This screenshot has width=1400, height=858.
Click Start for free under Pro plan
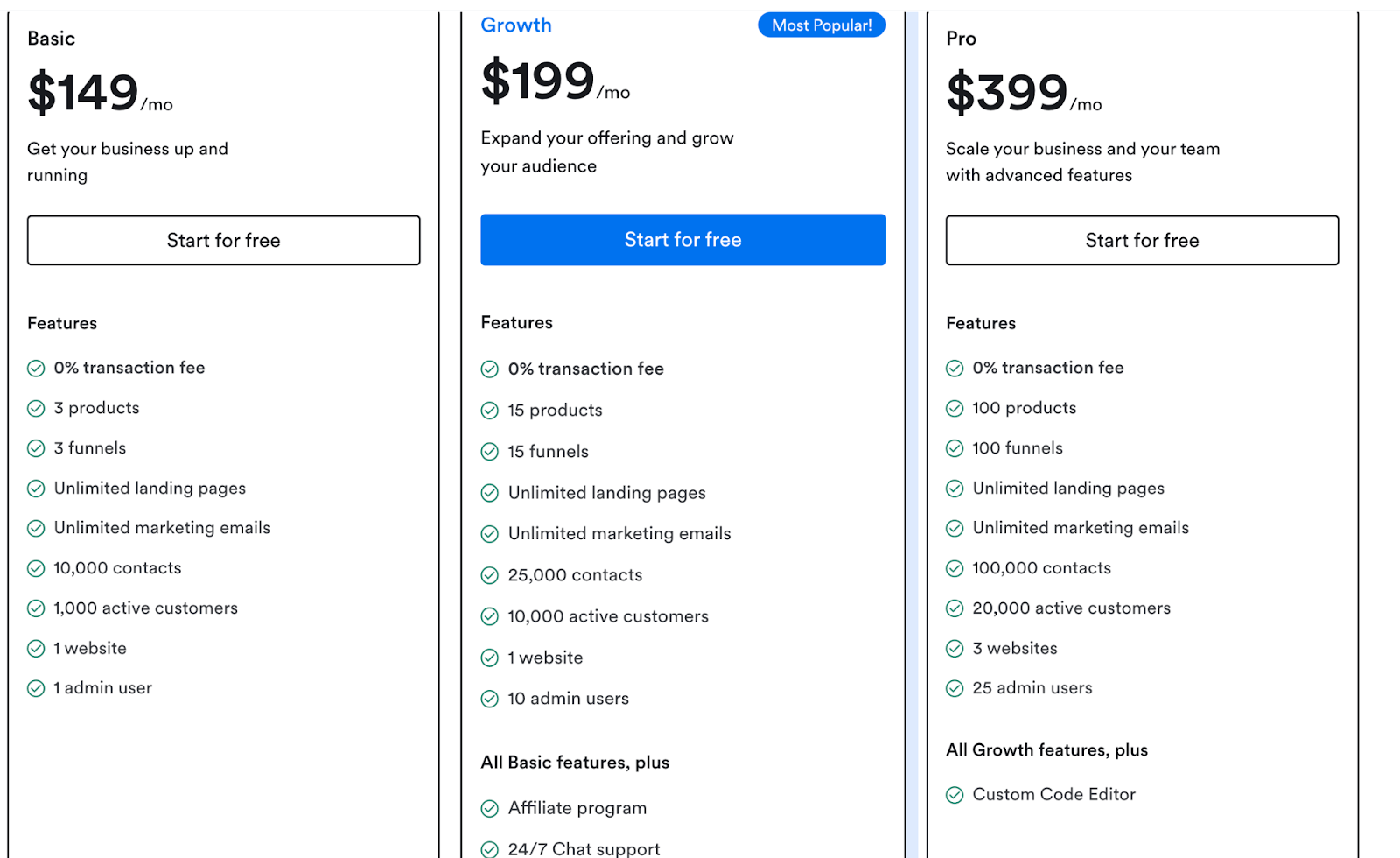pyautogui.click(x=1142, y=241)
